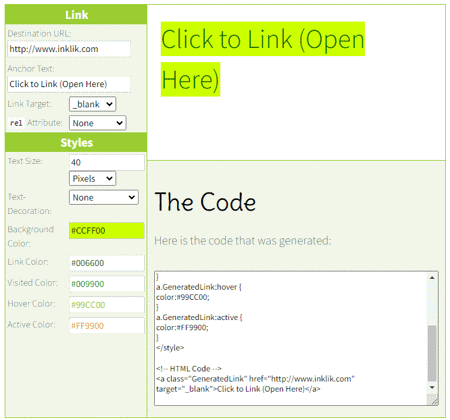Screen dimensions: 450x420
Task: Click the 'Link Color:' label
Action: coord(28,262)
